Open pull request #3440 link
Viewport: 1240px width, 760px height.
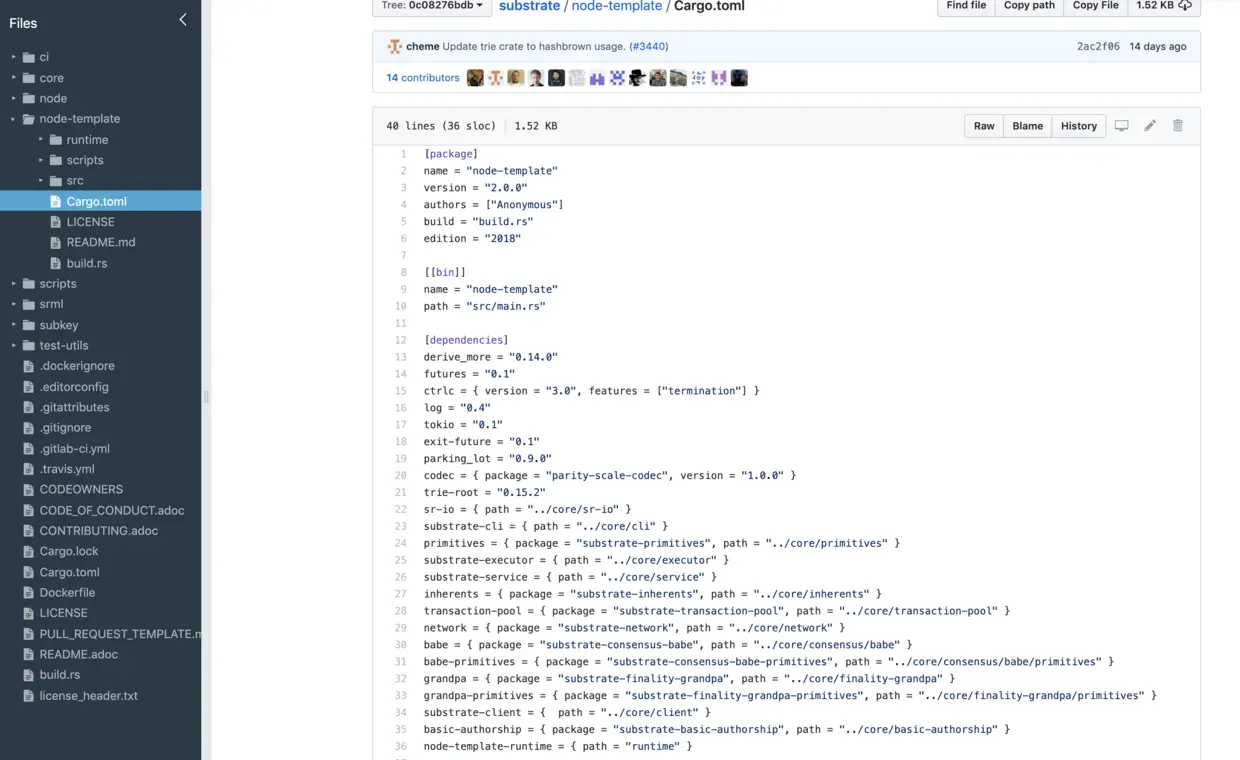tap(648, 47)
